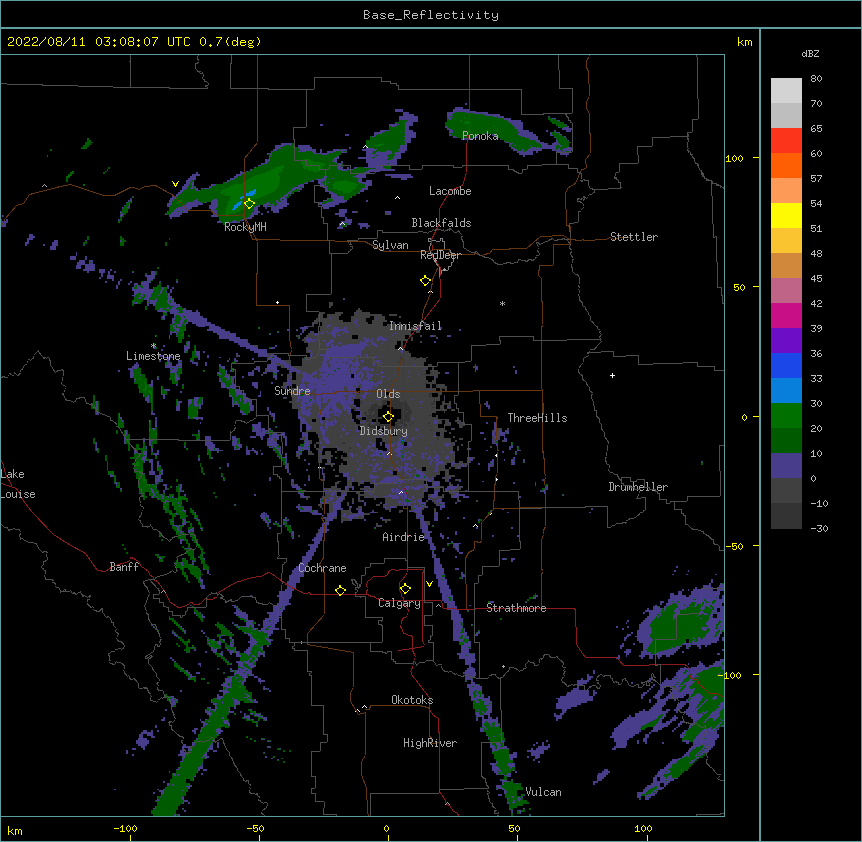Select the Olds city label

click(x=388, y=394)
